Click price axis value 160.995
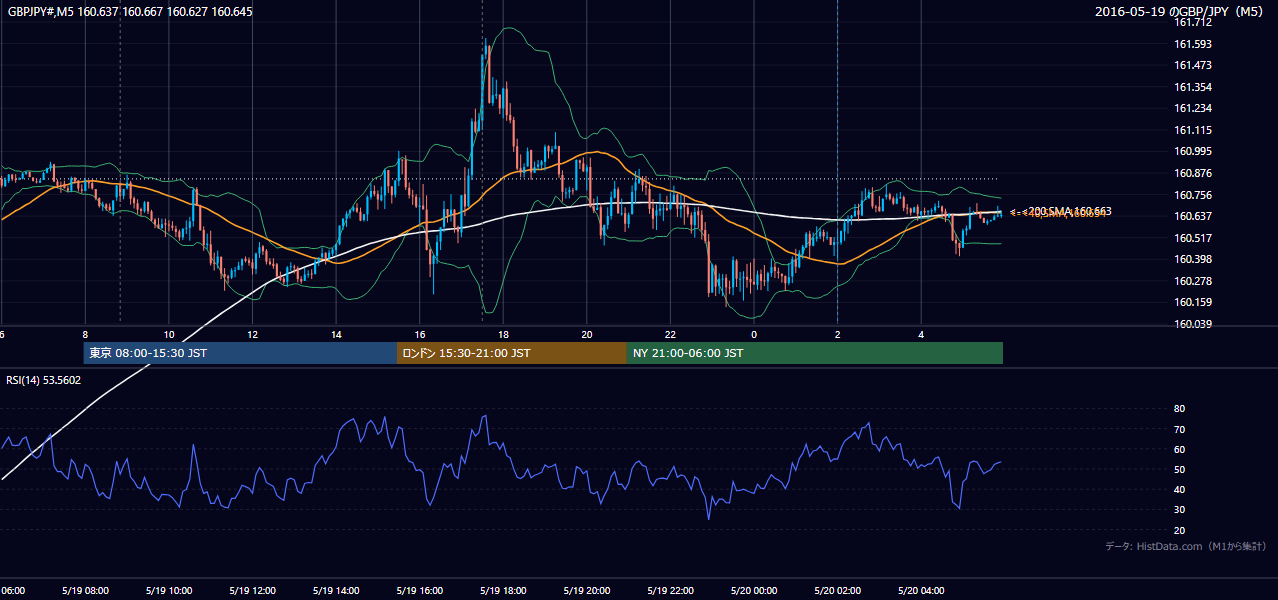Viewport: 1278px width, 600px height. coord(1193,151)
